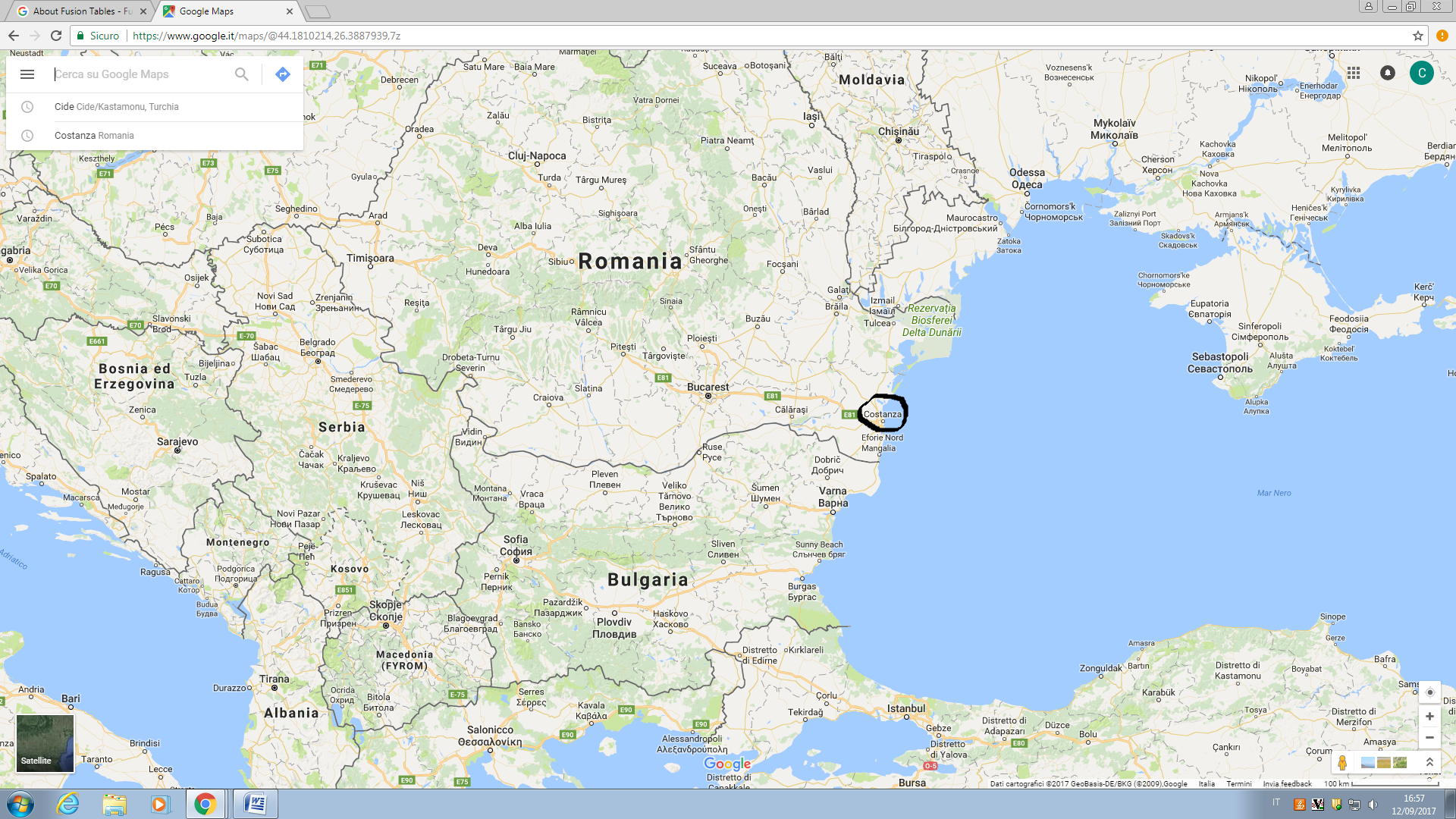Expand the imagery strip double chevron
The width and height of the screenshot is (1456, 819).
tap(1429, 762)
